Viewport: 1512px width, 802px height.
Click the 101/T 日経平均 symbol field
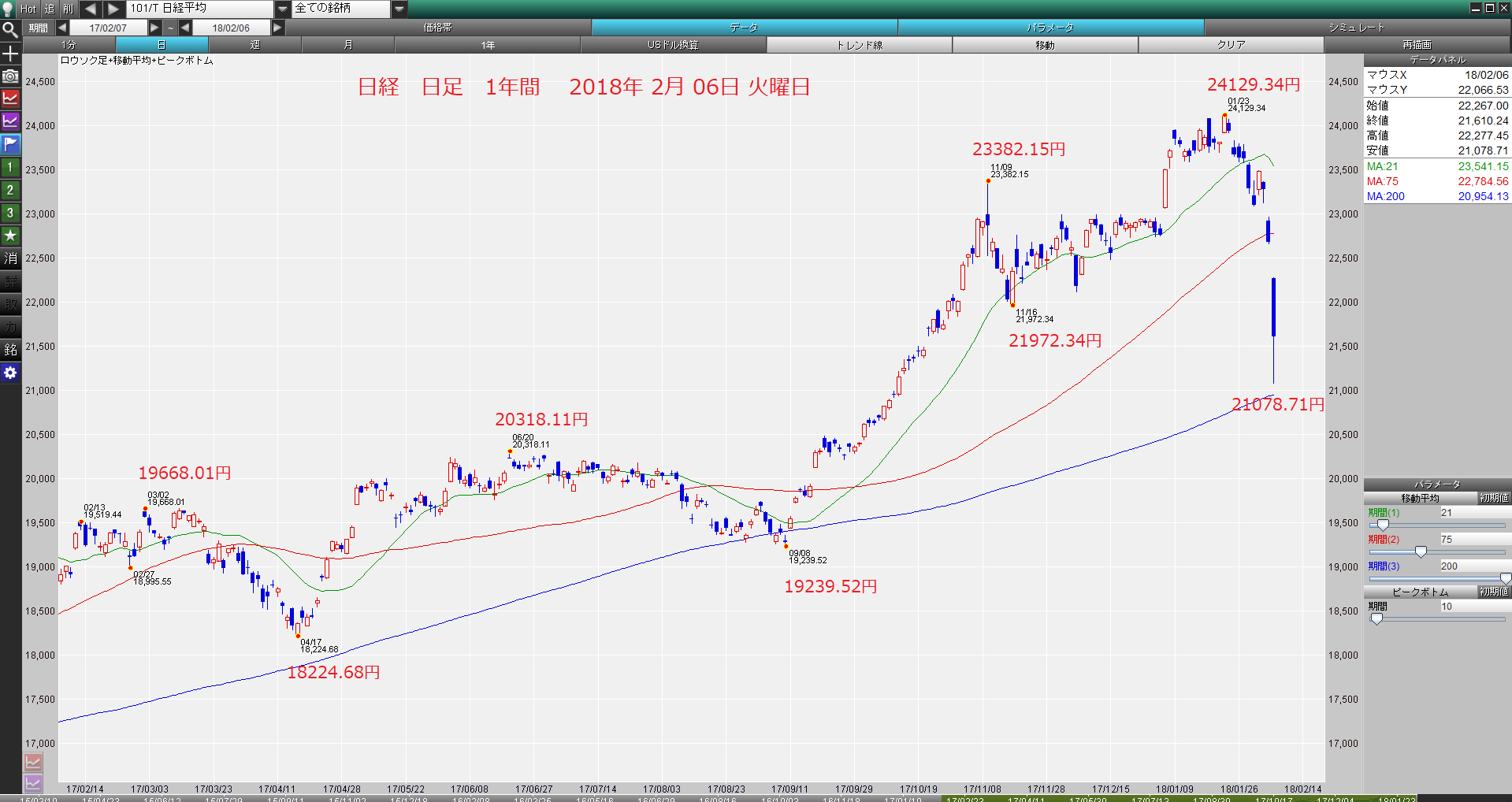pyautogui.click(x=200, y=9)
